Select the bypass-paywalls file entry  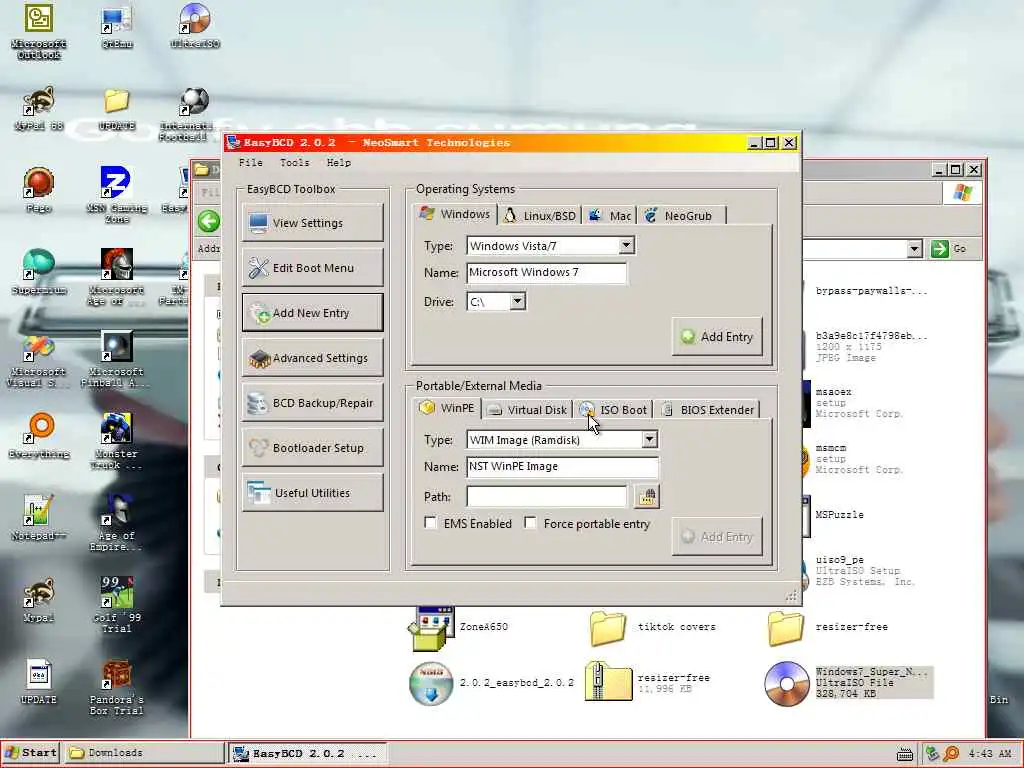871,291
